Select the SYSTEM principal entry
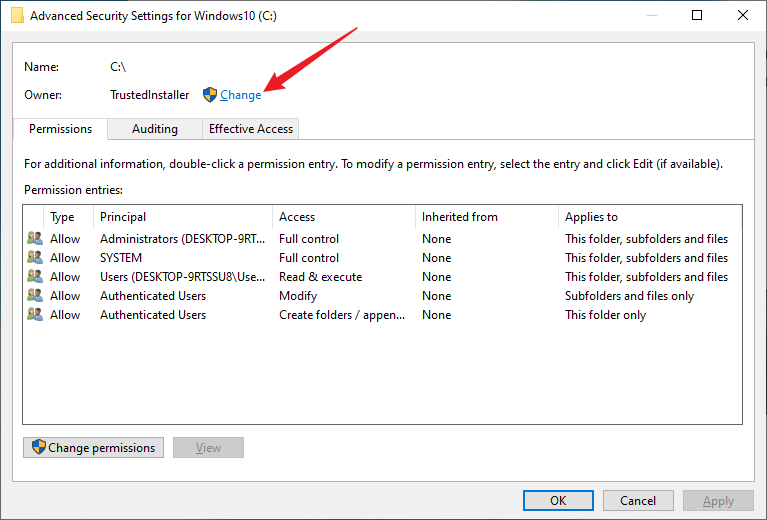The width and height of the screenshot is (767, 520). pos(121,258)
